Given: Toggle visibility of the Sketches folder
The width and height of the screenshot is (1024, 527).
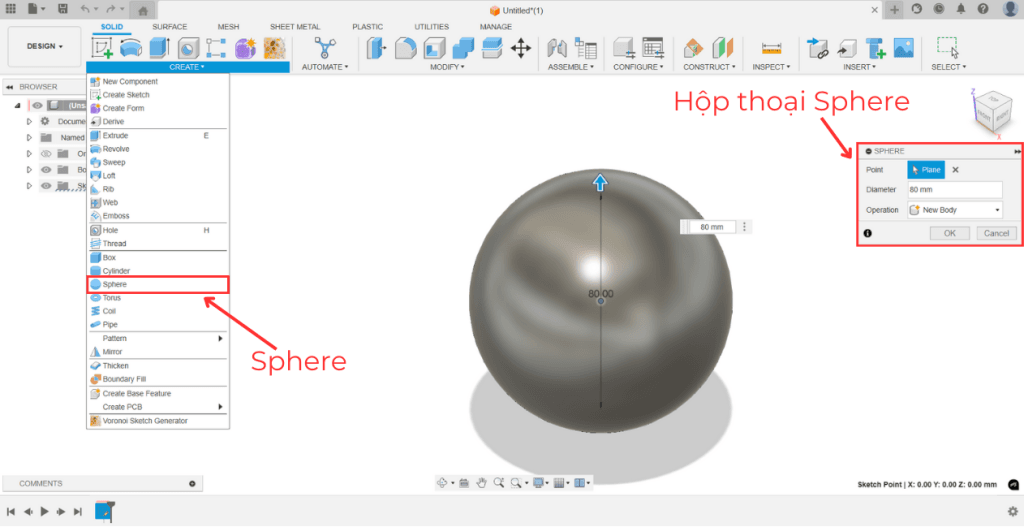Looking at the screenshot, I should tap(45, 186).
